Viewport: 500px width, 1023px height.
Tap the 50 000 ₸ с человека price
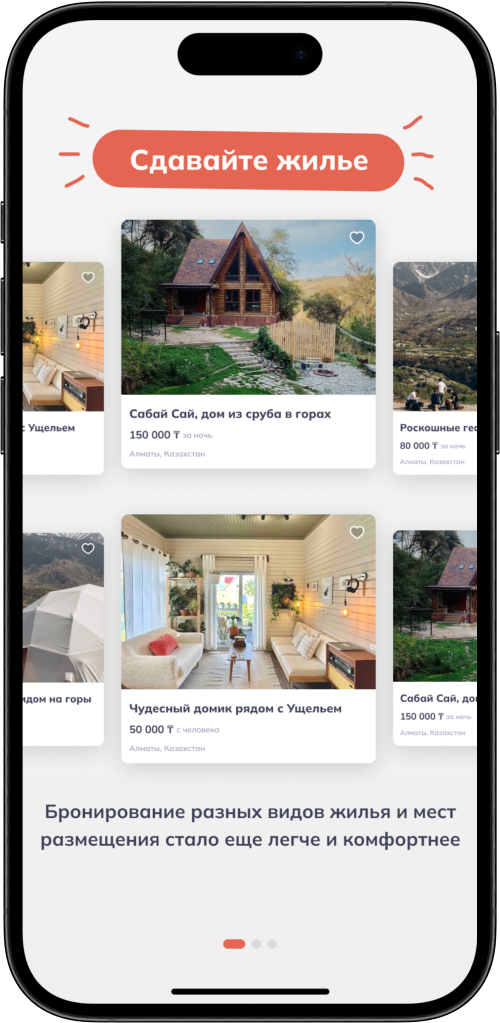[x=174, y=729]
